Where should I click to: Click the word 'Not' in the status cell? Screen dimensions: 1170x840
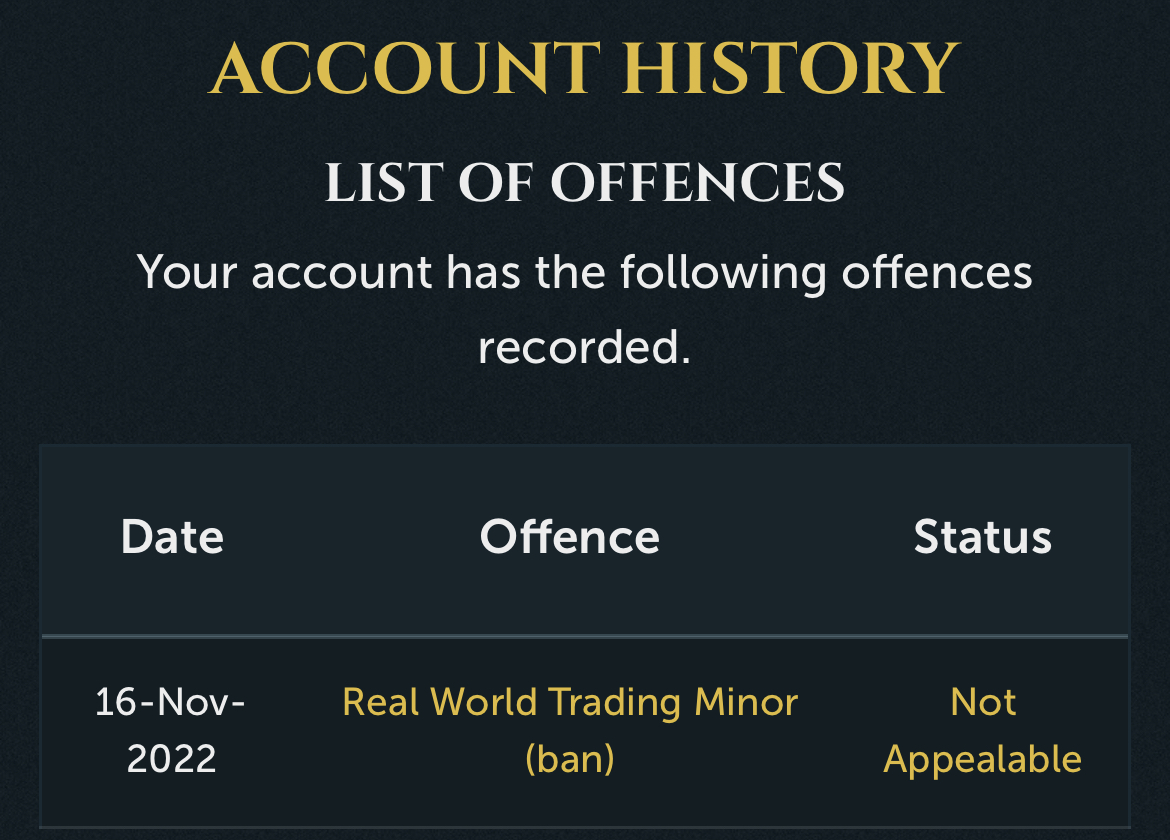983,702
